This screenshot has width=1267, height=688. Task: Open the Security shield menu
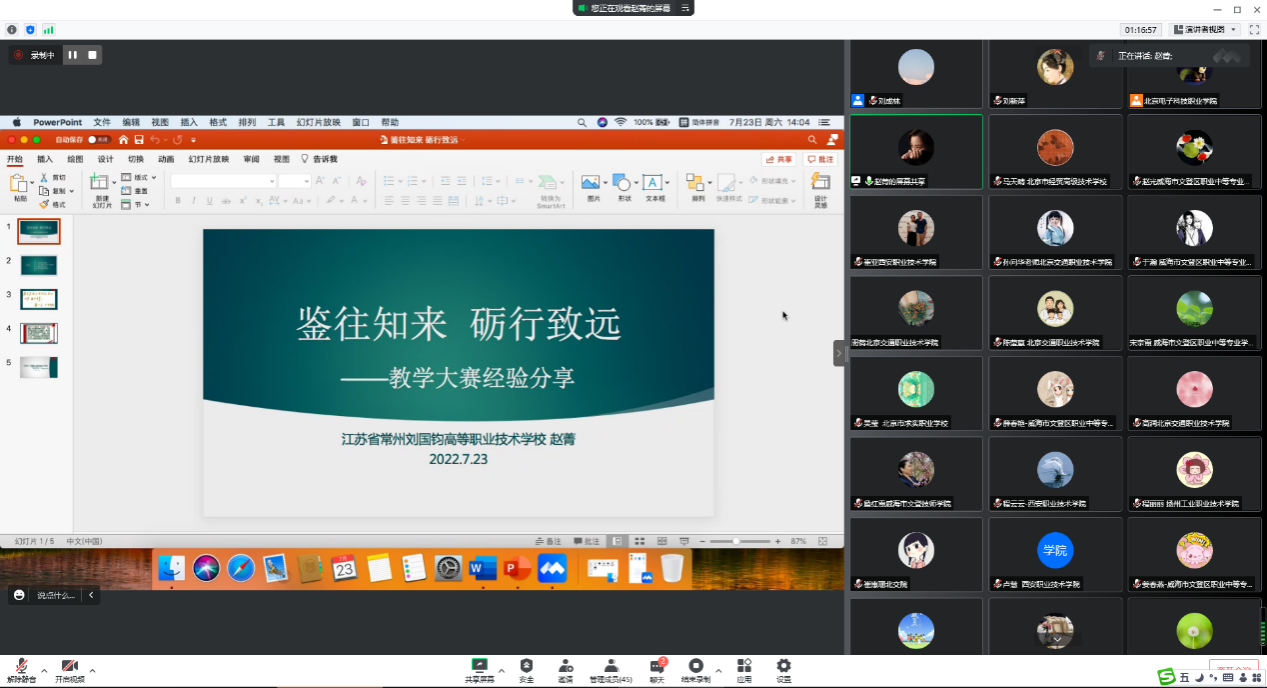(x=526, y=667)
